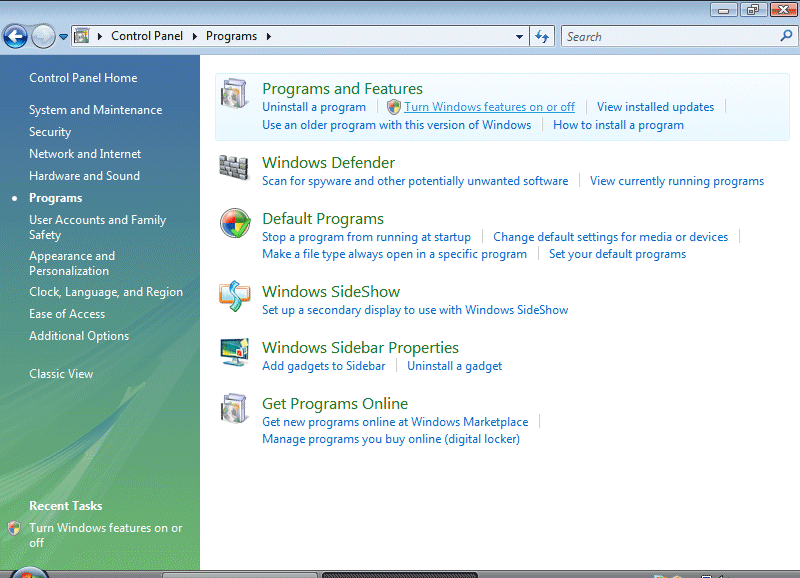This screenshot has height=578, width=800.
Task: Click the Windows Defender brick wall icon
Action: point(234,168)
